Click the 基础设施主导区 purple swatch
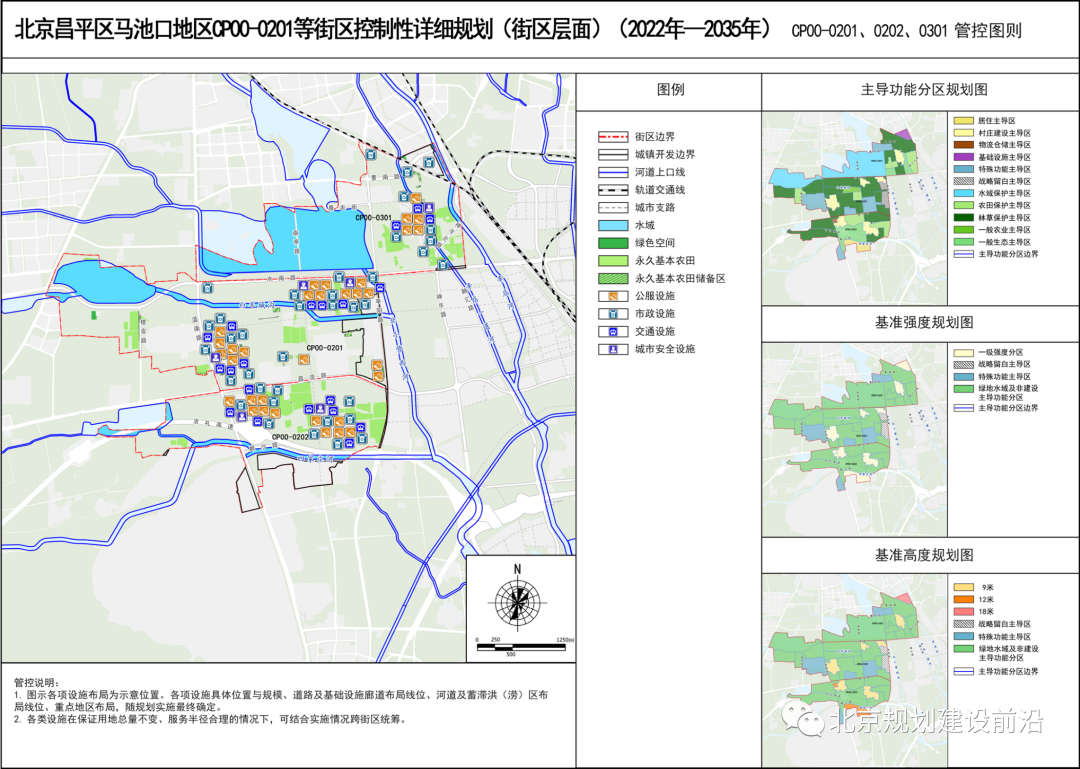Image resolution: width=1080 pixels, height=769 pixels. pyautogui.click(x=962, y=157)
